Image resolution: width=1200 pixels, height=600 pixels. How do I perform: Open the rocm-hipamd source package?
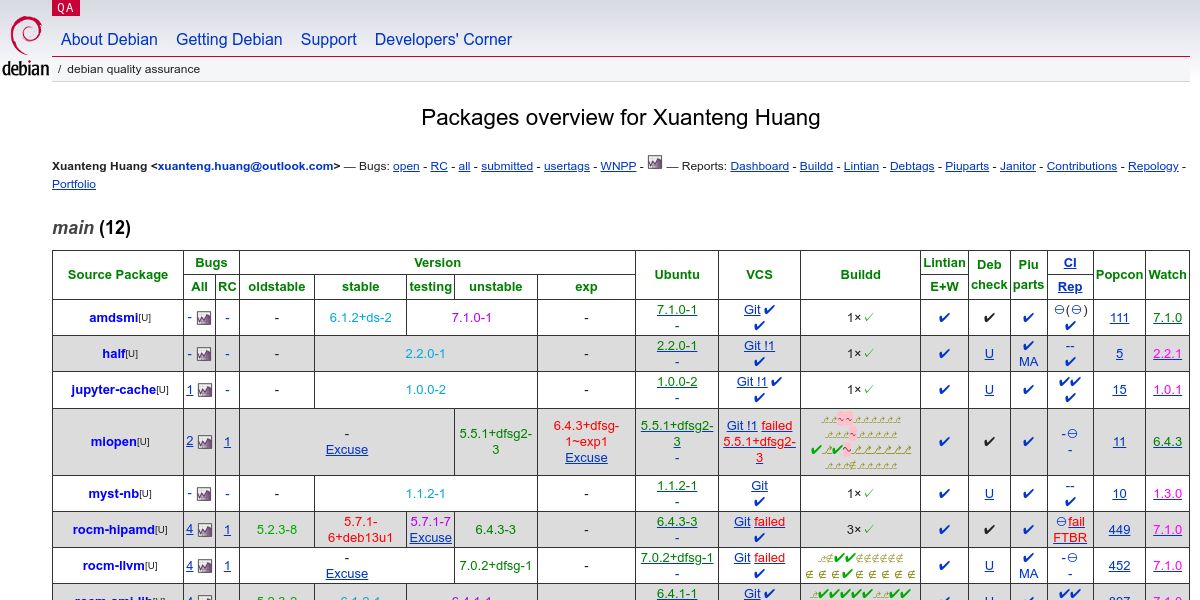tap(113, 530)
